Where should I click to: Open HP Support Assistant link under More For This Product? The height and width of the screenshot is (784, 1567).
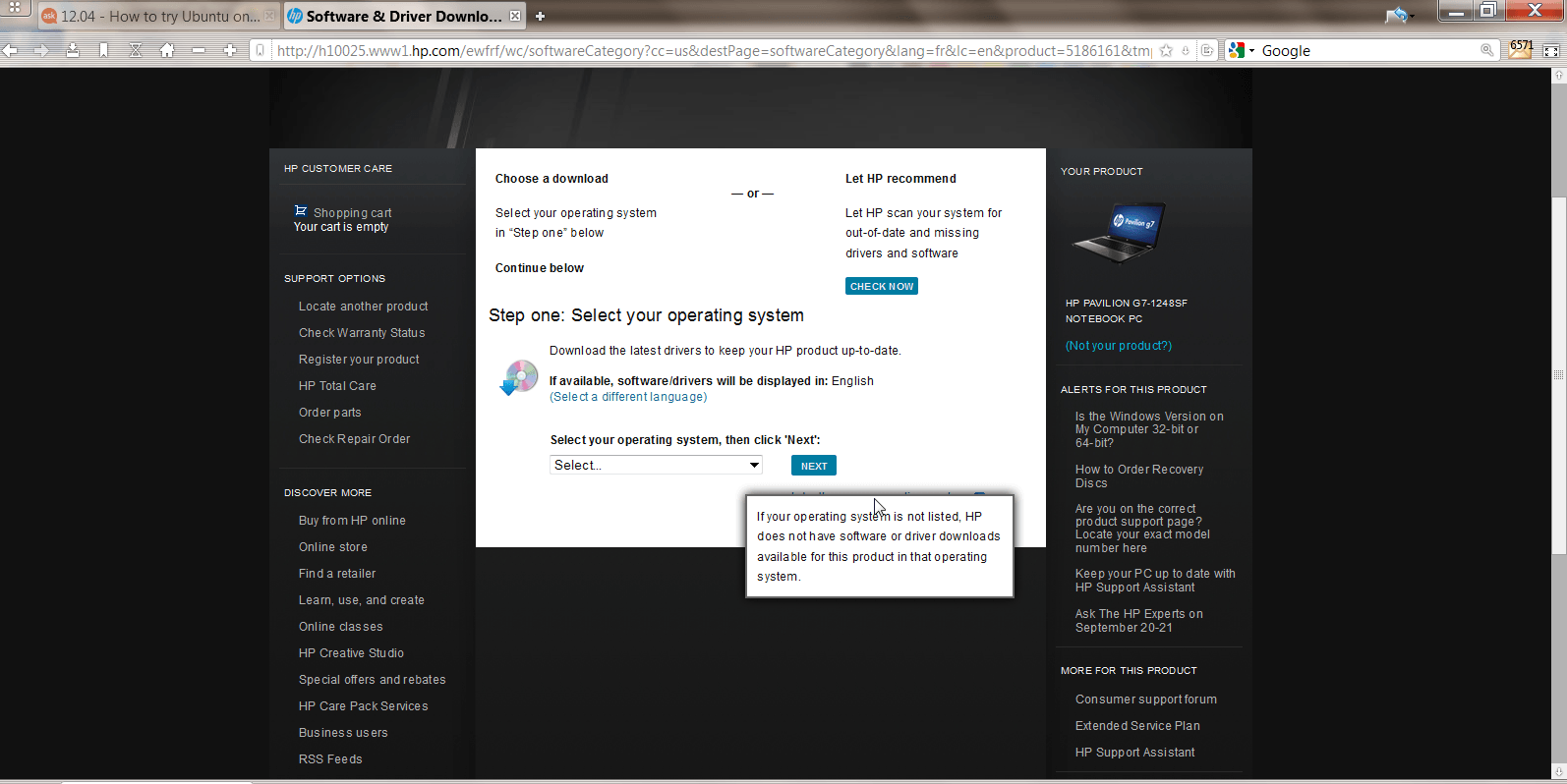(1135, 753)
